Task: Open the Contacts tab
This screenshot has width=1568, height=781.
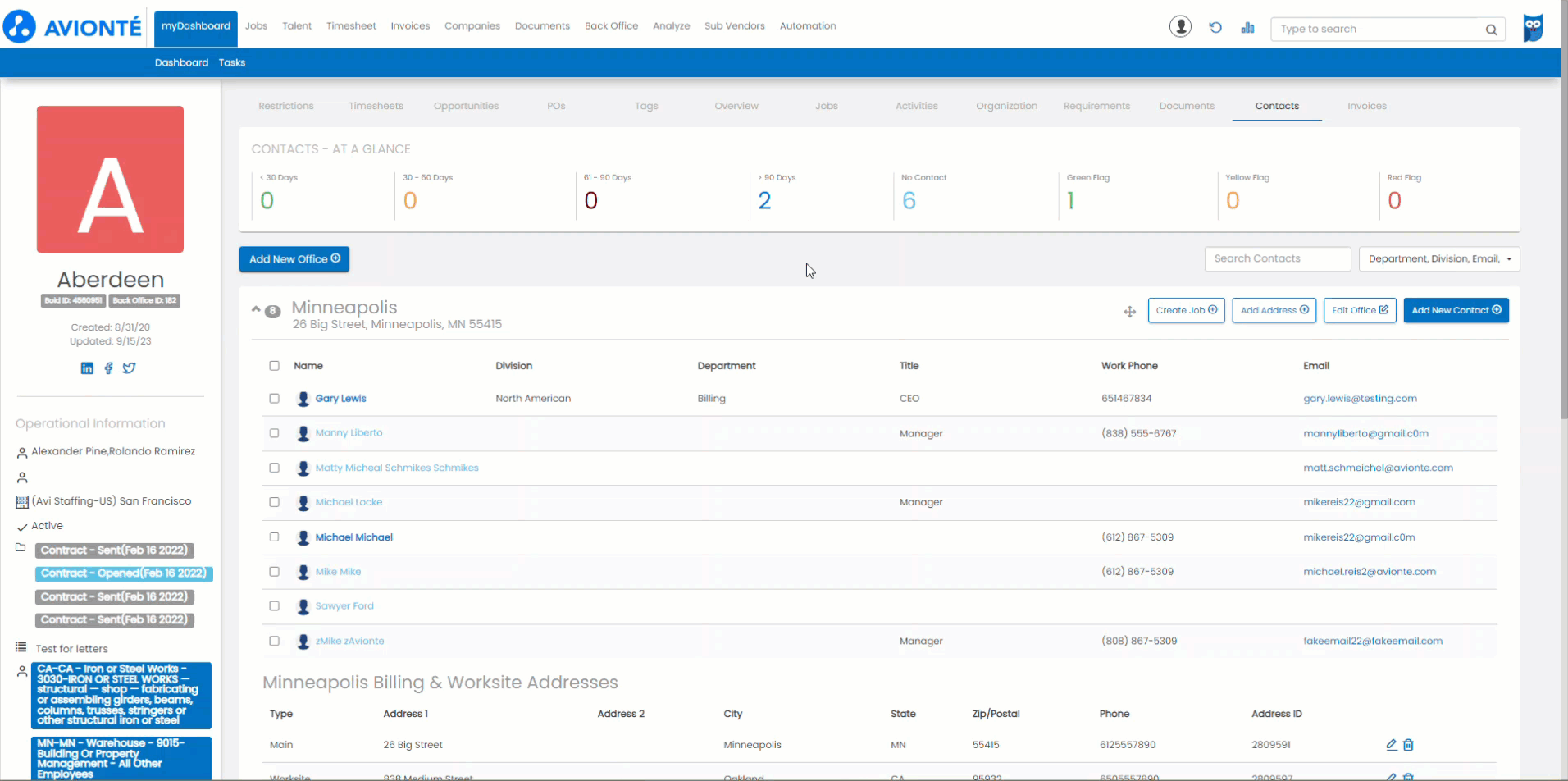Action: point(1277,106)
